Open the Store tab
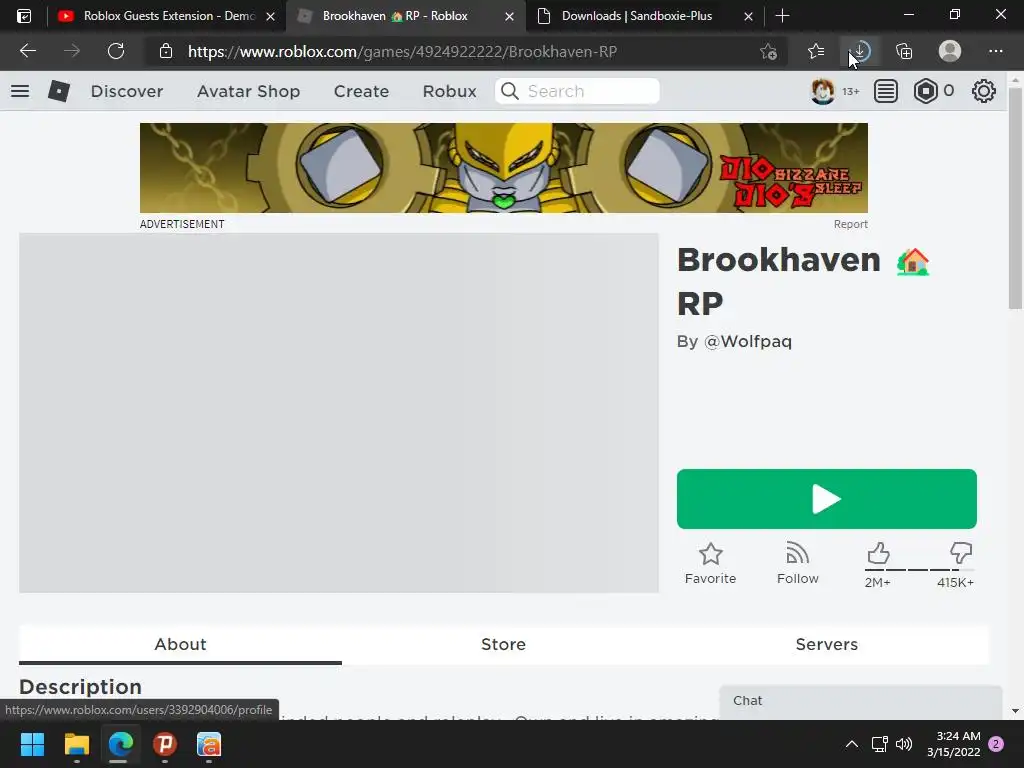The height and width of the screenshot is (768, 1024). tap(504, 644)
